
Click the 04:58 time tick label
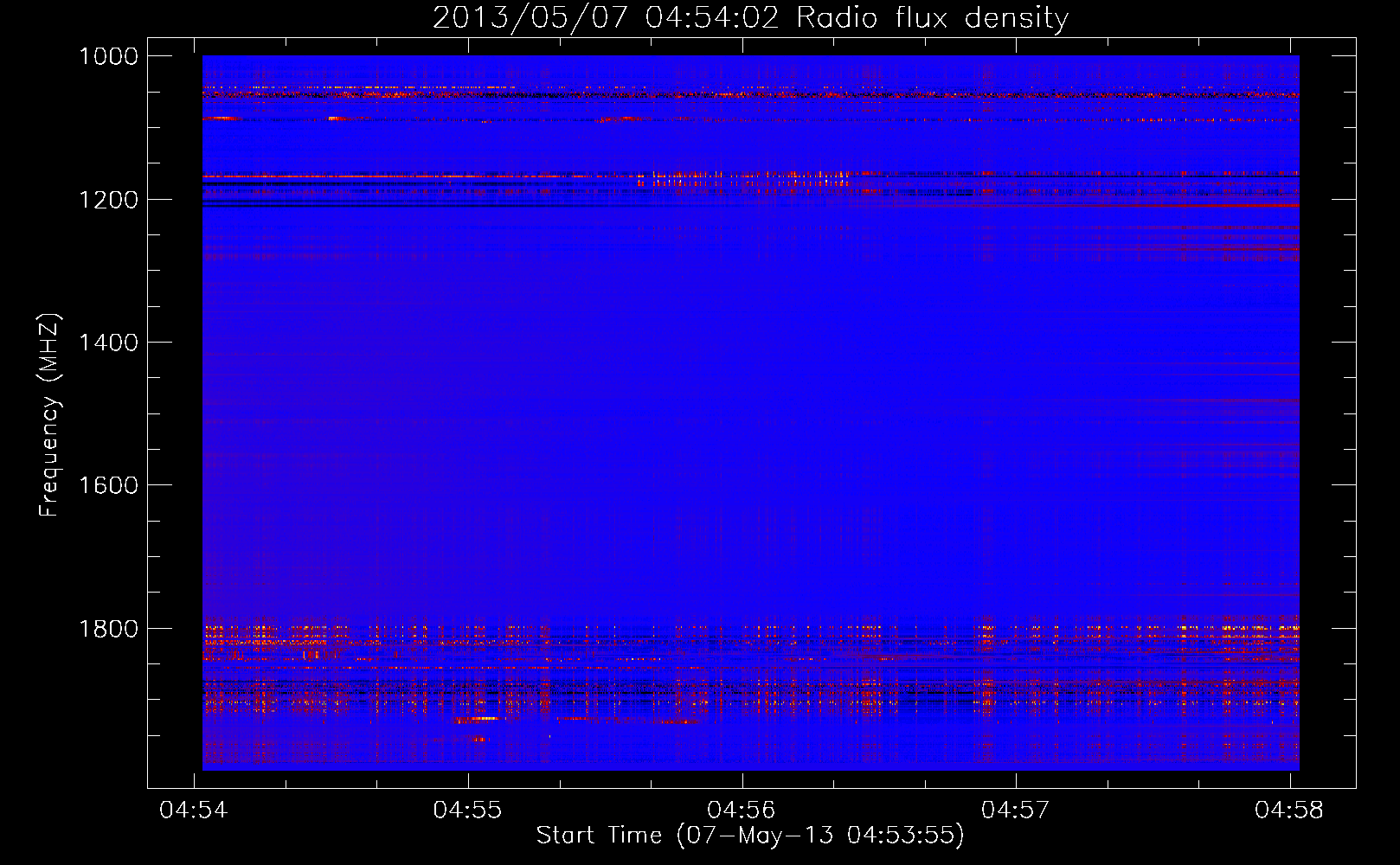[x=1289, y=810]
